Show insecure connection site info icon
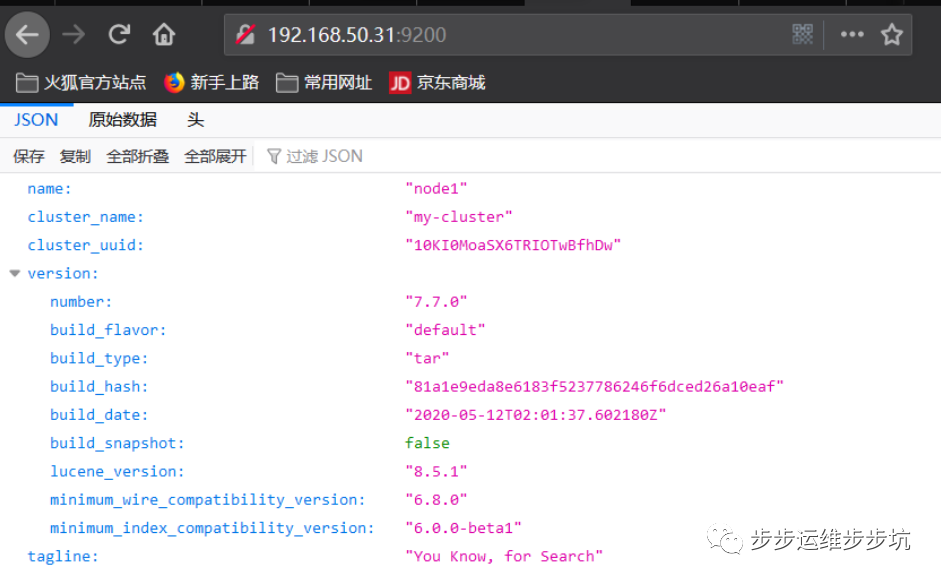Screen dimensions: 941x581 click(x=245, y=35)
